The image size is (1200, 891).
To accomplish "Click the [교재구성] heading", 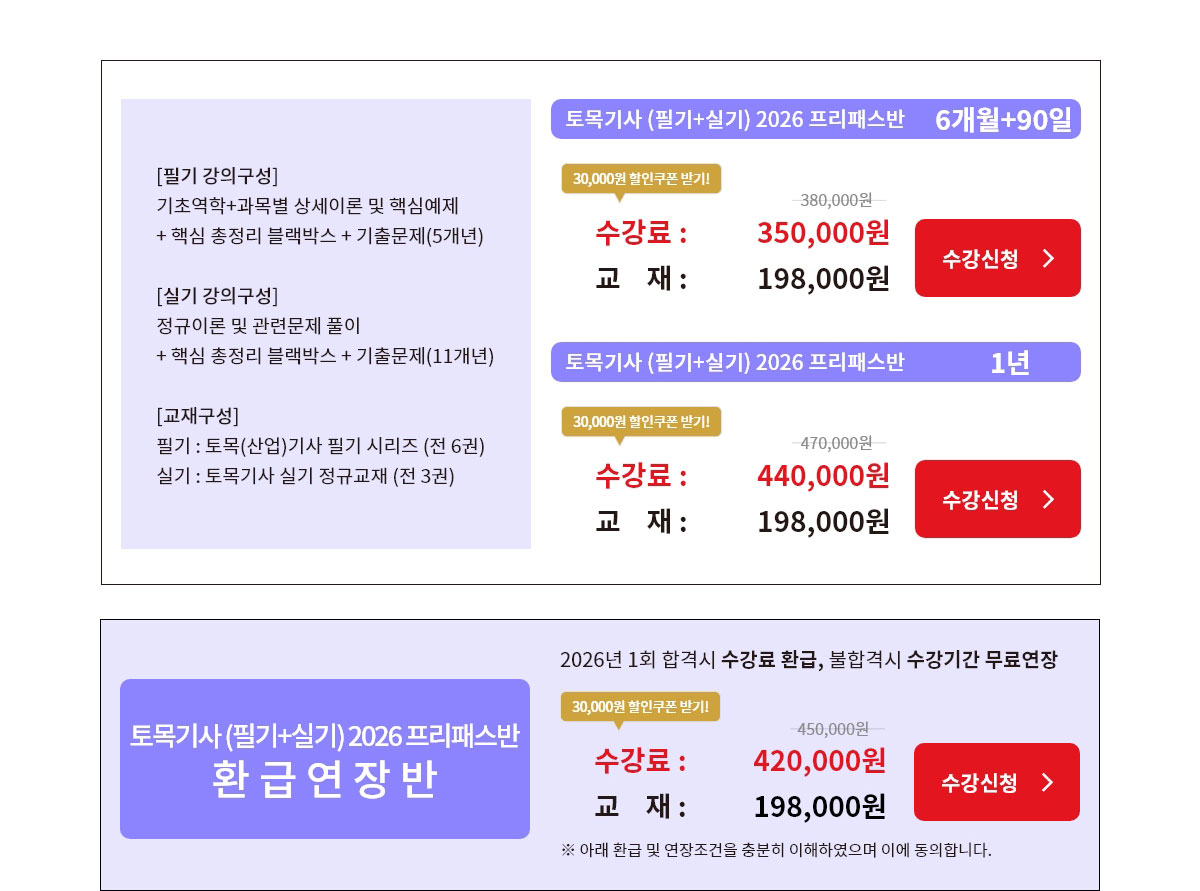I will 198,416.
